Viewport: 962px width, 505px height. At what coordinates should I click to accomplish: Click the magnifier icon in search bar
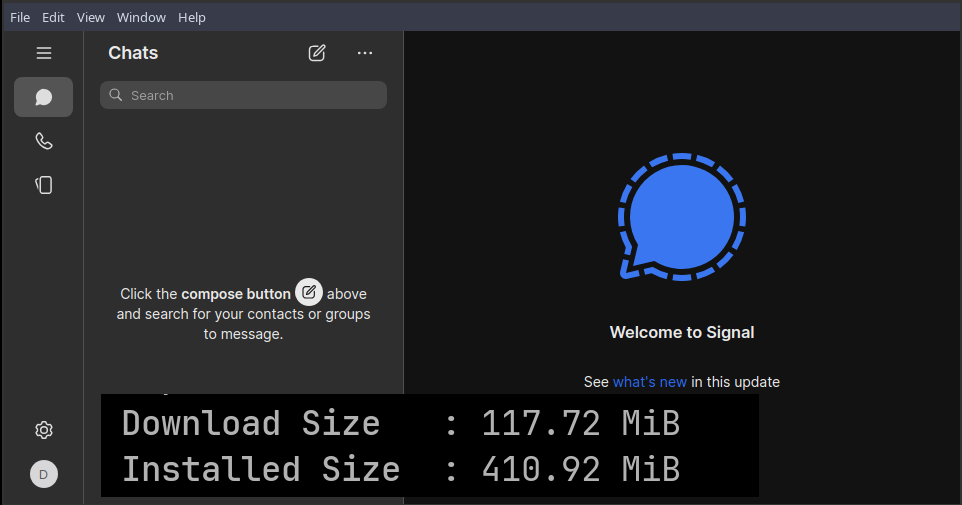[x=117, y=96]
